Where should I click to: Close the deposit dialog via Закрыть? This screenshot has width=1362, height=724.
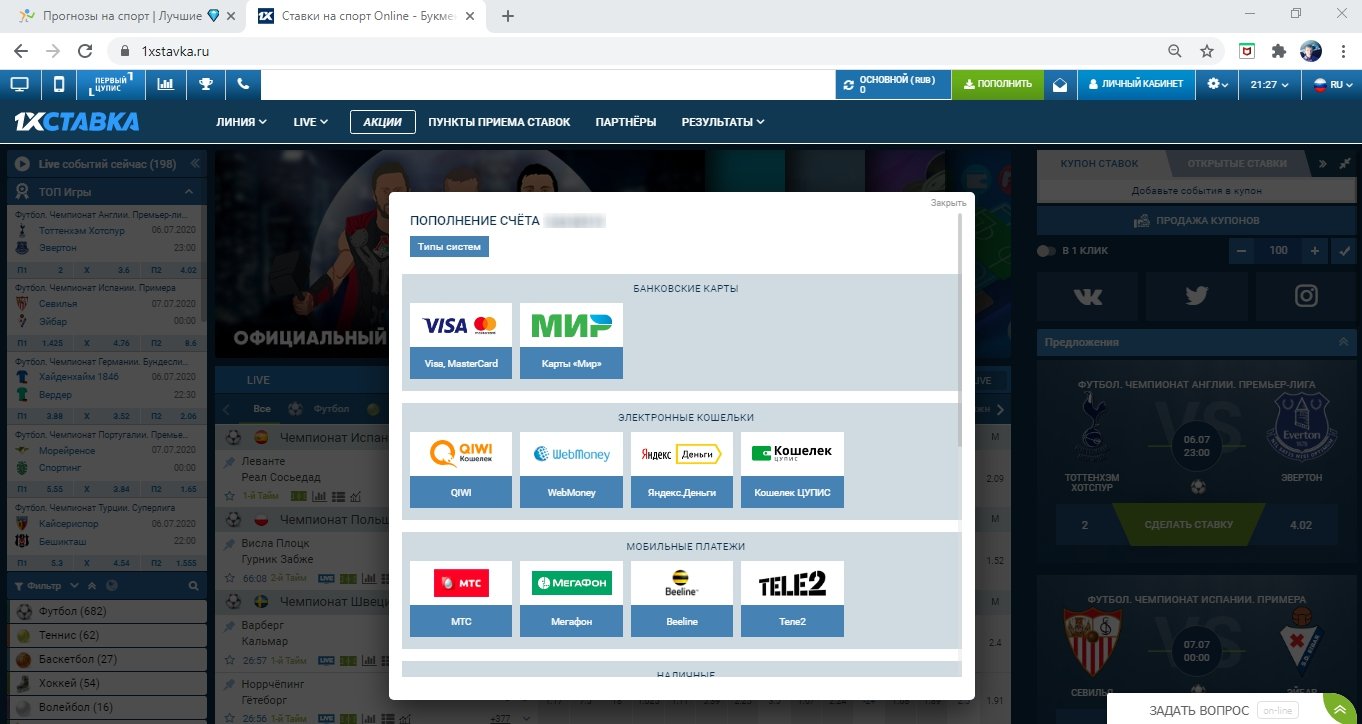click(x=948, y=203)
